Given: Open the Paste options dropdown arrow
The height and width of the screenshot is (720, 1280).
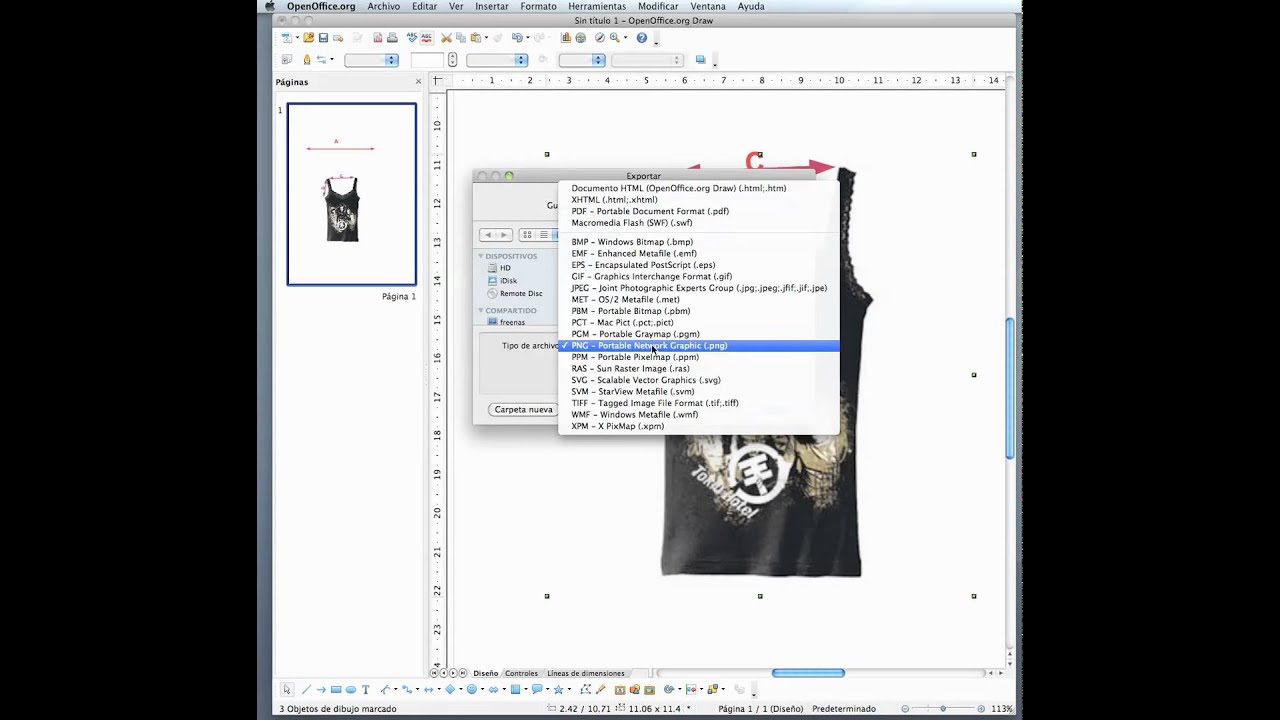Looking at the screenshot, I should (486, 38).
